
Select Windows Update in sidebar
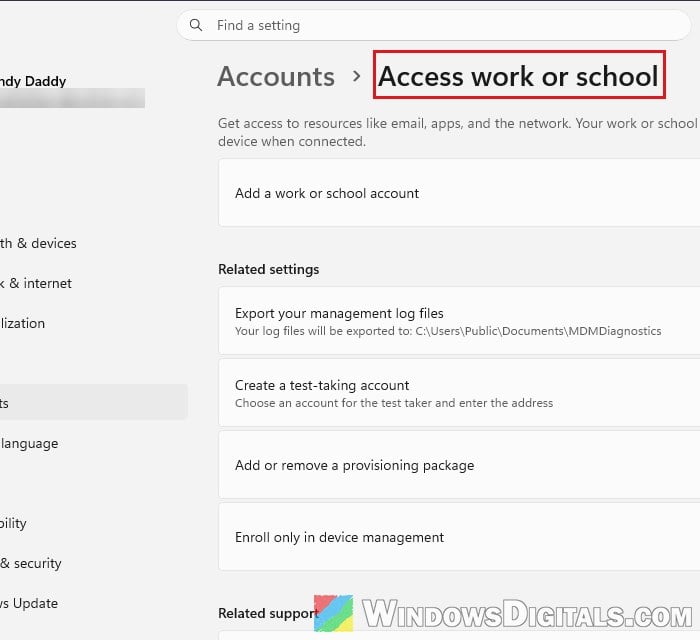pos(29,603)
